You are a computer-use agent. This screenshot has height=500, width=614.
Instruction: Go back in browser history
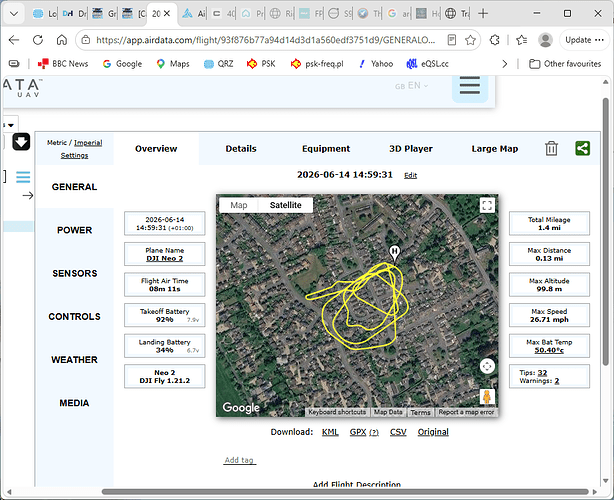pyautogui.click(x=14, y=40)
